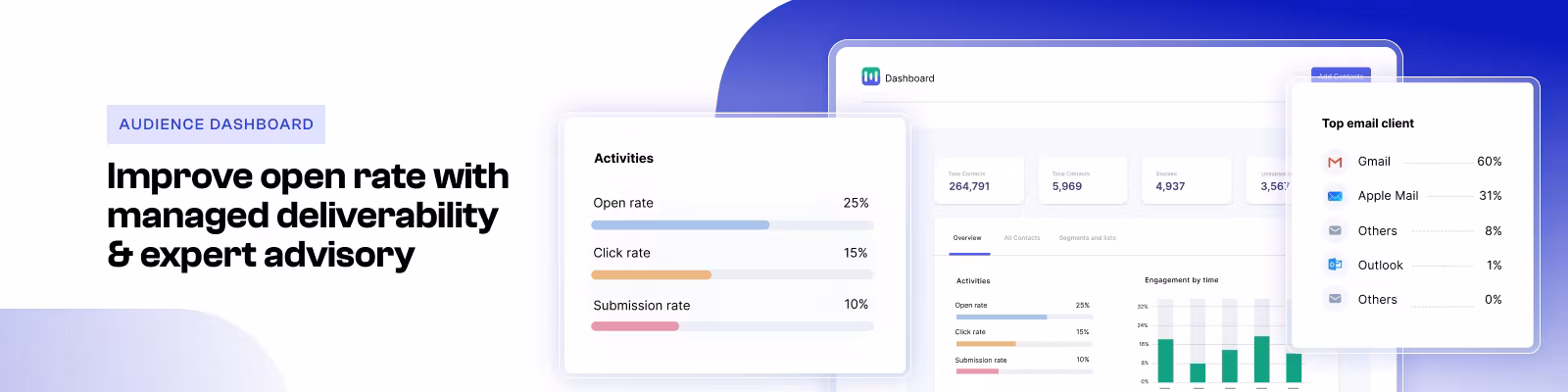Click the Top email client heading

coord(1367,123)
